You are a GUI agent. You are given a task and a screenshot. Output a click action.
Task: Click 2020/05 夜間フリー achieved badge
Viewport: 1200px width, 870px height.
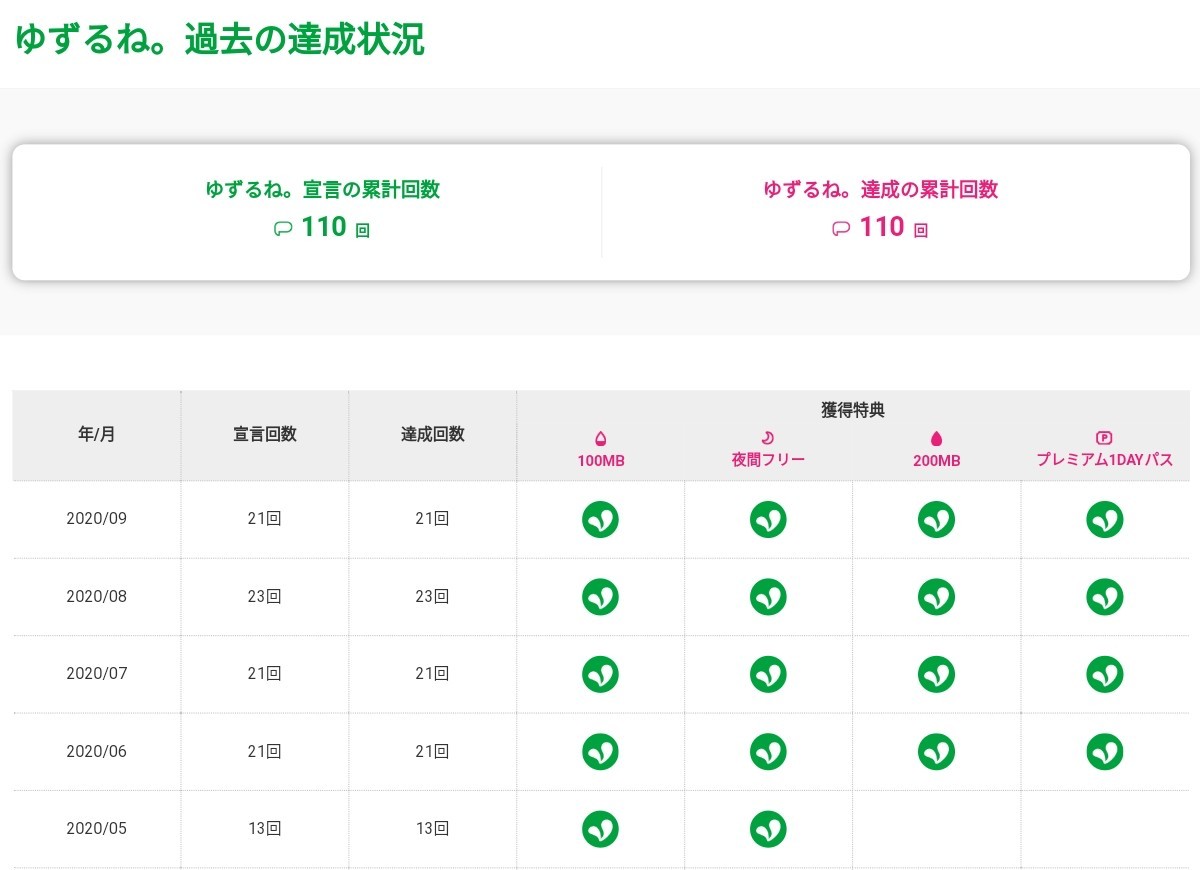point(768,828)
